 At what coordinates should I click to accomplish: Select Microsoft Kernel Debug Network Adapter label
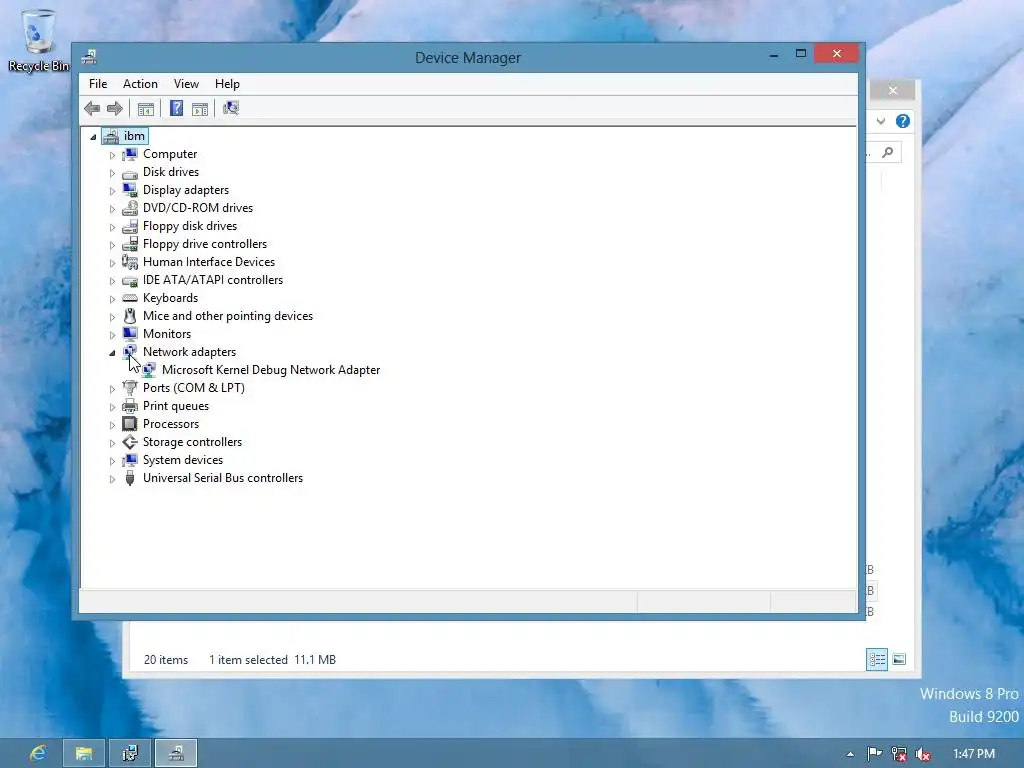pos(271,370)
